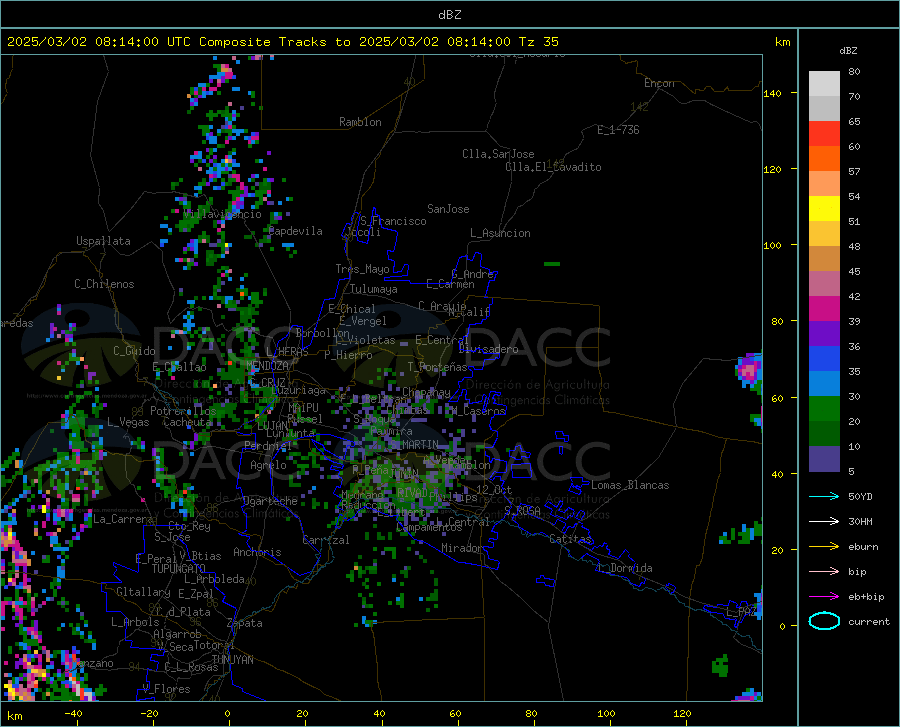Click the C_Chilenos map label

tap(104, 284)
